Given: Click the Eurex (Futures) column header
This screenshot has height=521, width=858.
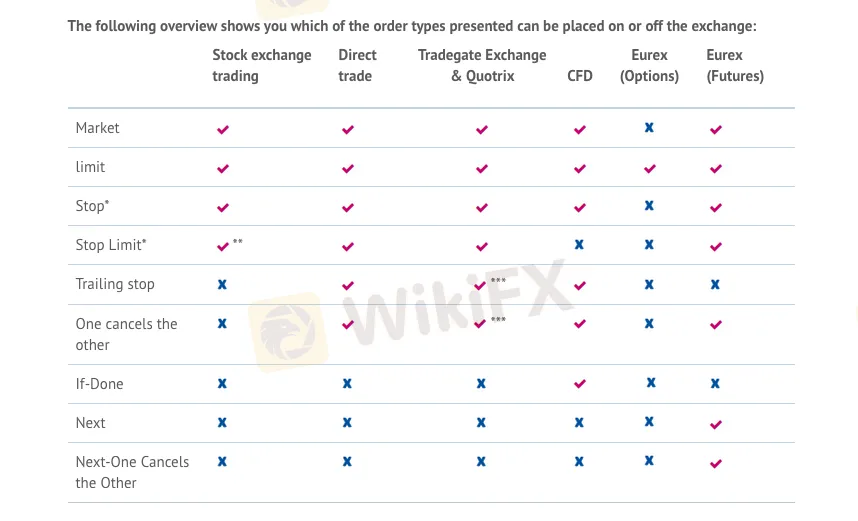Looking at the screenshot, I should 735,65.
